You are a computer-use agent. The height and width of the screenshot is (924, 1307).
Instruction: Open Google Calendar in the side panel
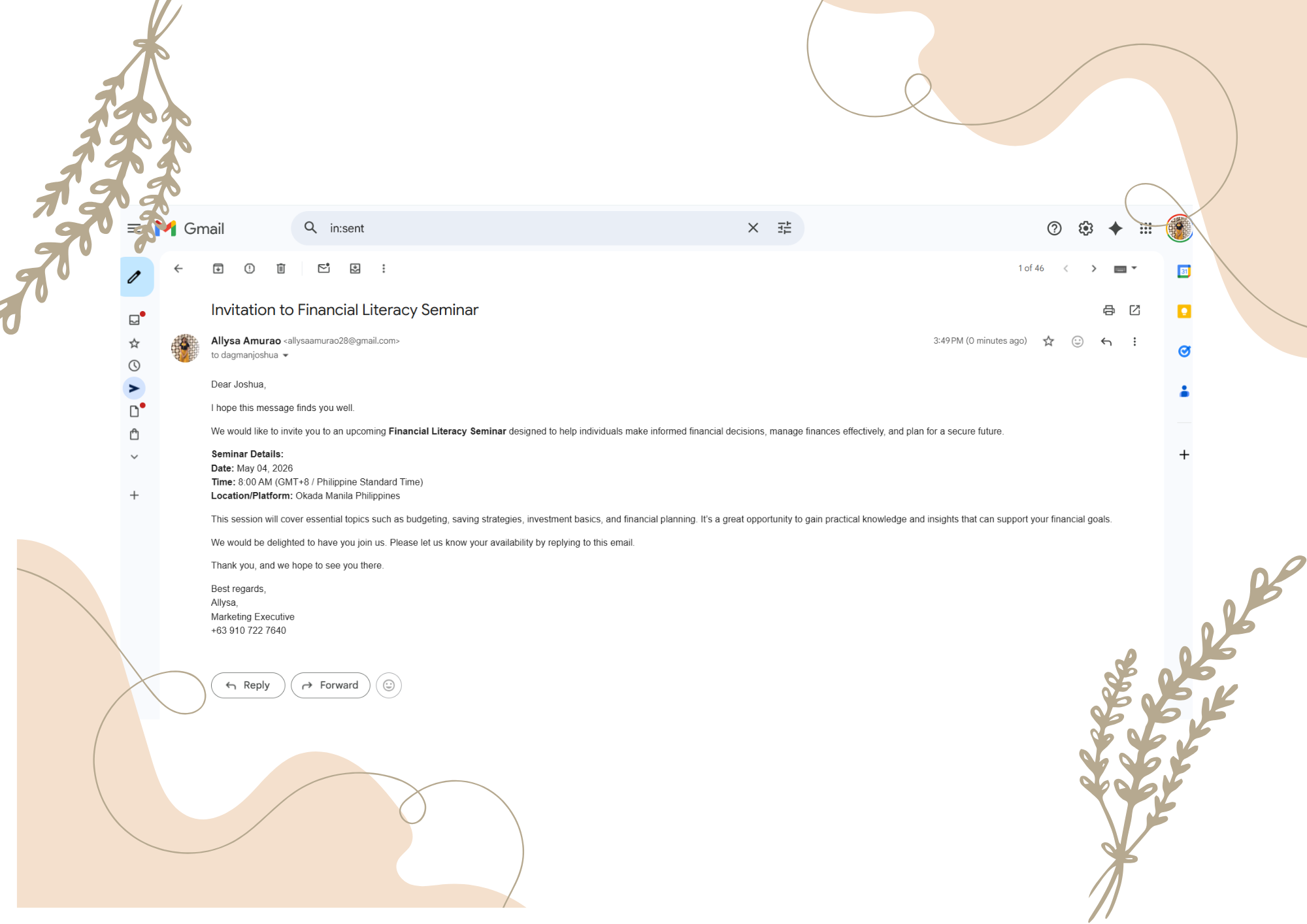click(x=1184, y=271)
